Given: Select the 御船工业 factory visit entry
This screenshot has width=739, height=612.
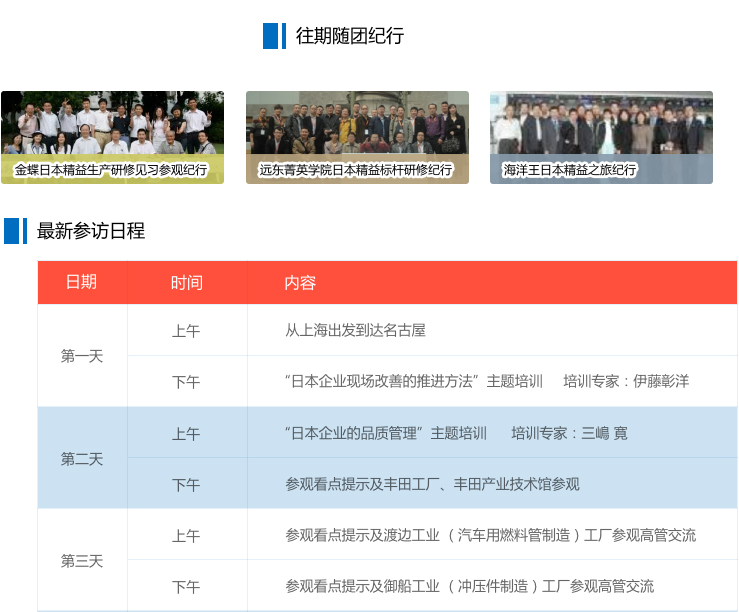Looking at the screenshot, I should (x=469, y=586).
